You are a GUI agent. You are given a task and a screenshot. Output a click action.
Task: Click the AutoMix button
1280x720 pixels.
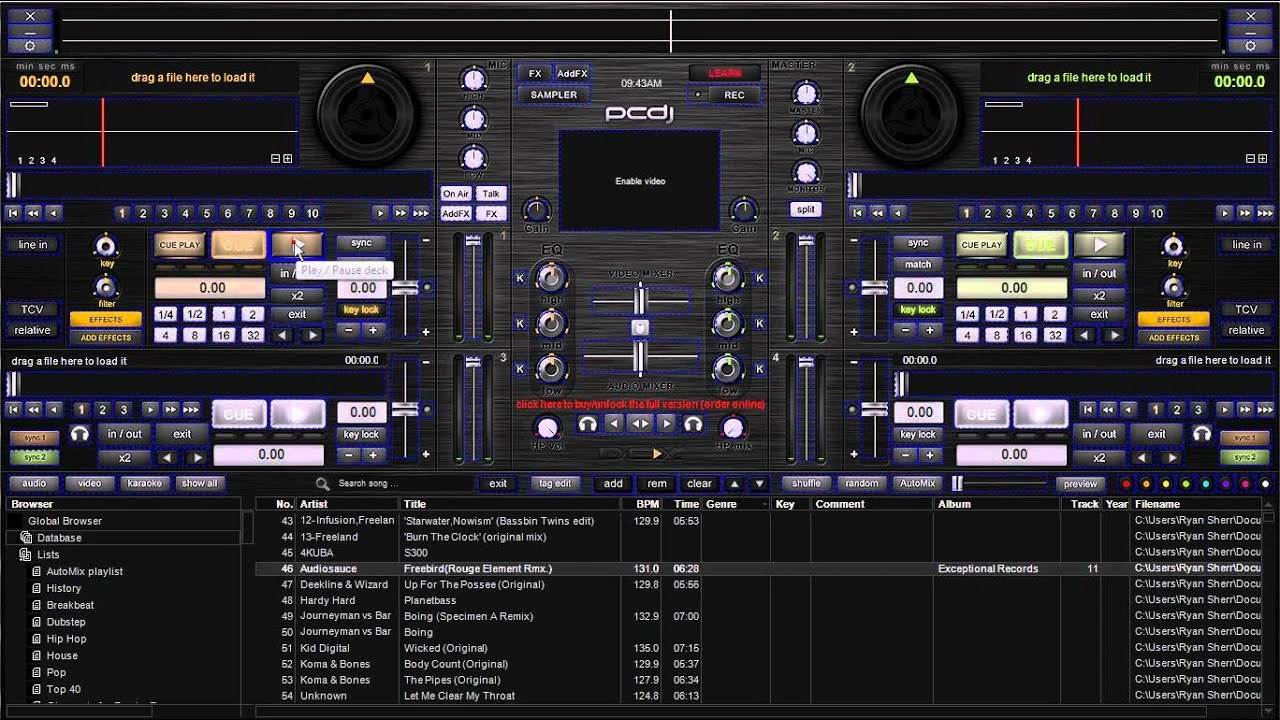point(917,484)
